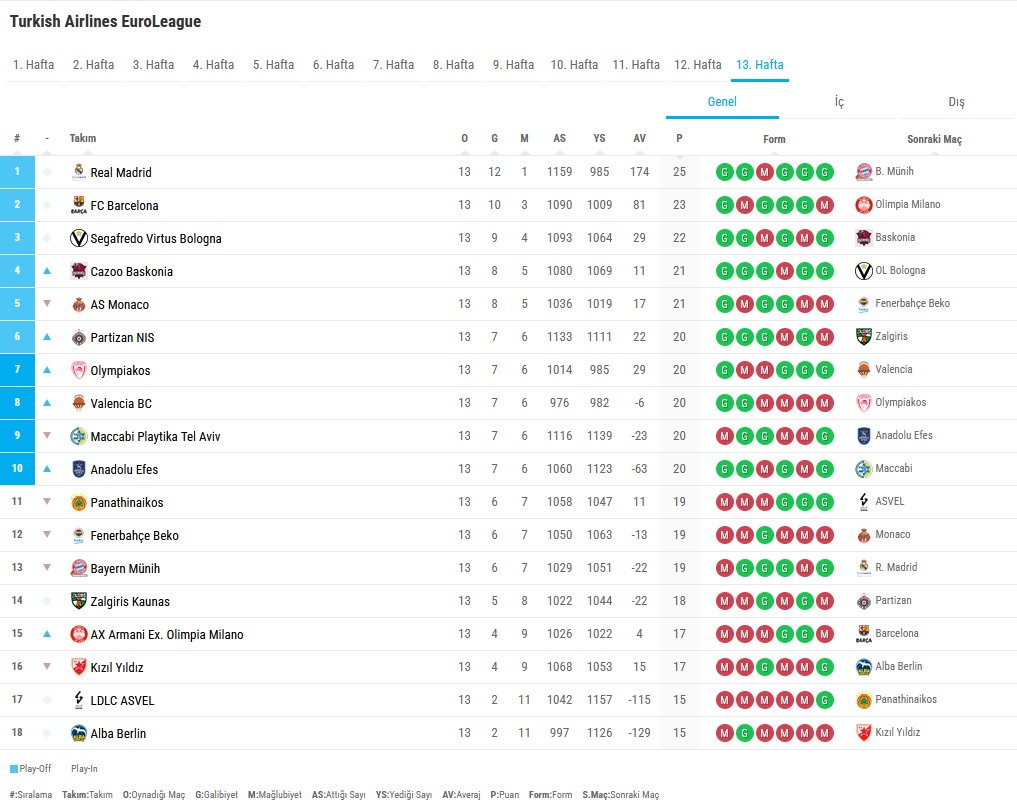Click the Real Madrid team logo
The image size is (1017, 809).
[78, 172]
